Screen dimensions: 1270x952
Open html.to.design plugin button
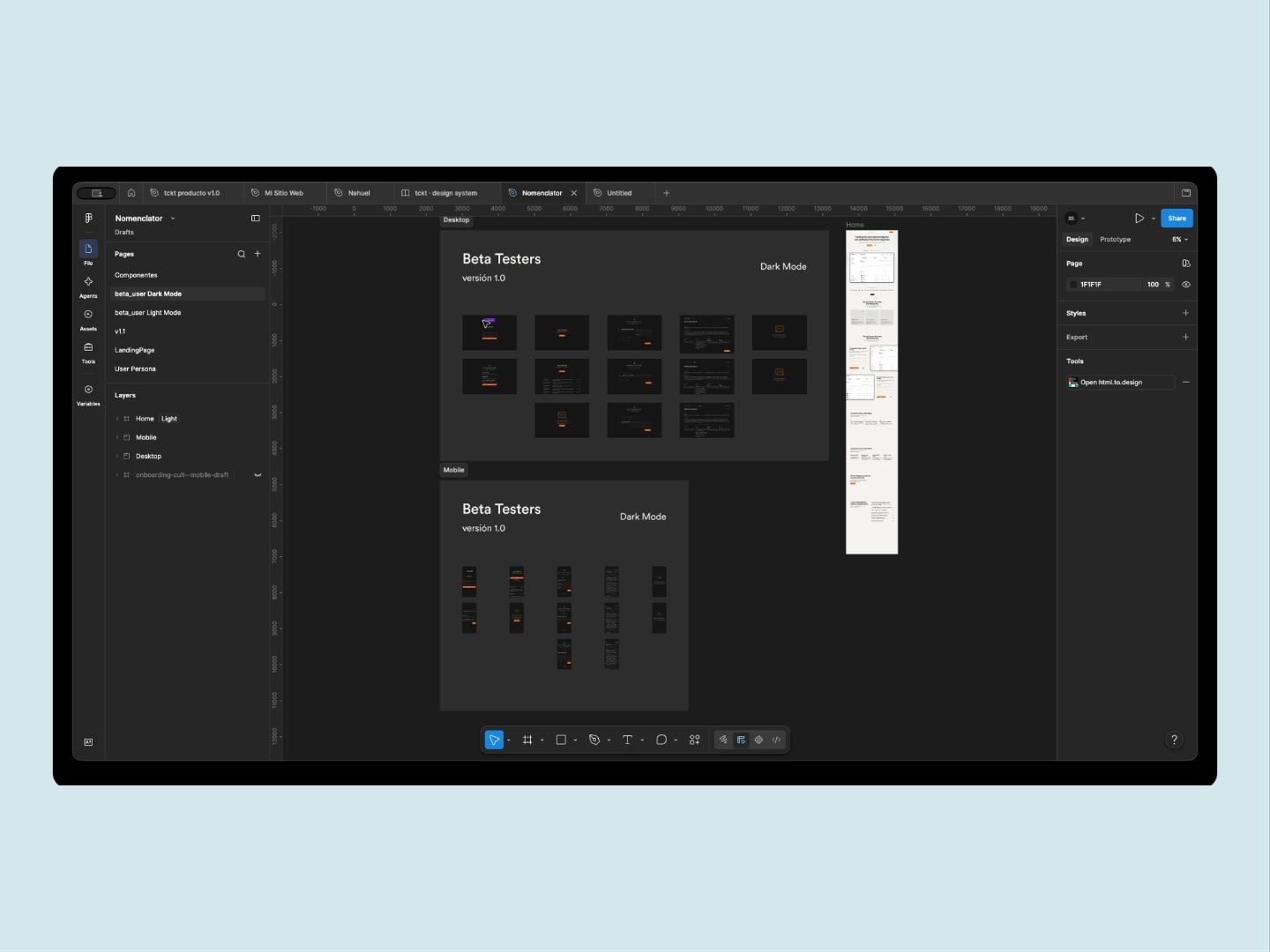pyautogui.click(x=1120, y=383)
